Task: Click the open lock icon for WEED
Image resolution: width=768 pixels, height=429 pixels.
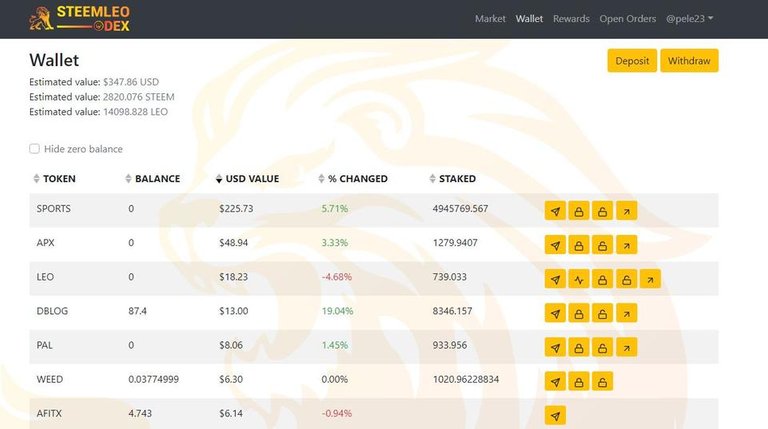Action: tap(602, 381)
